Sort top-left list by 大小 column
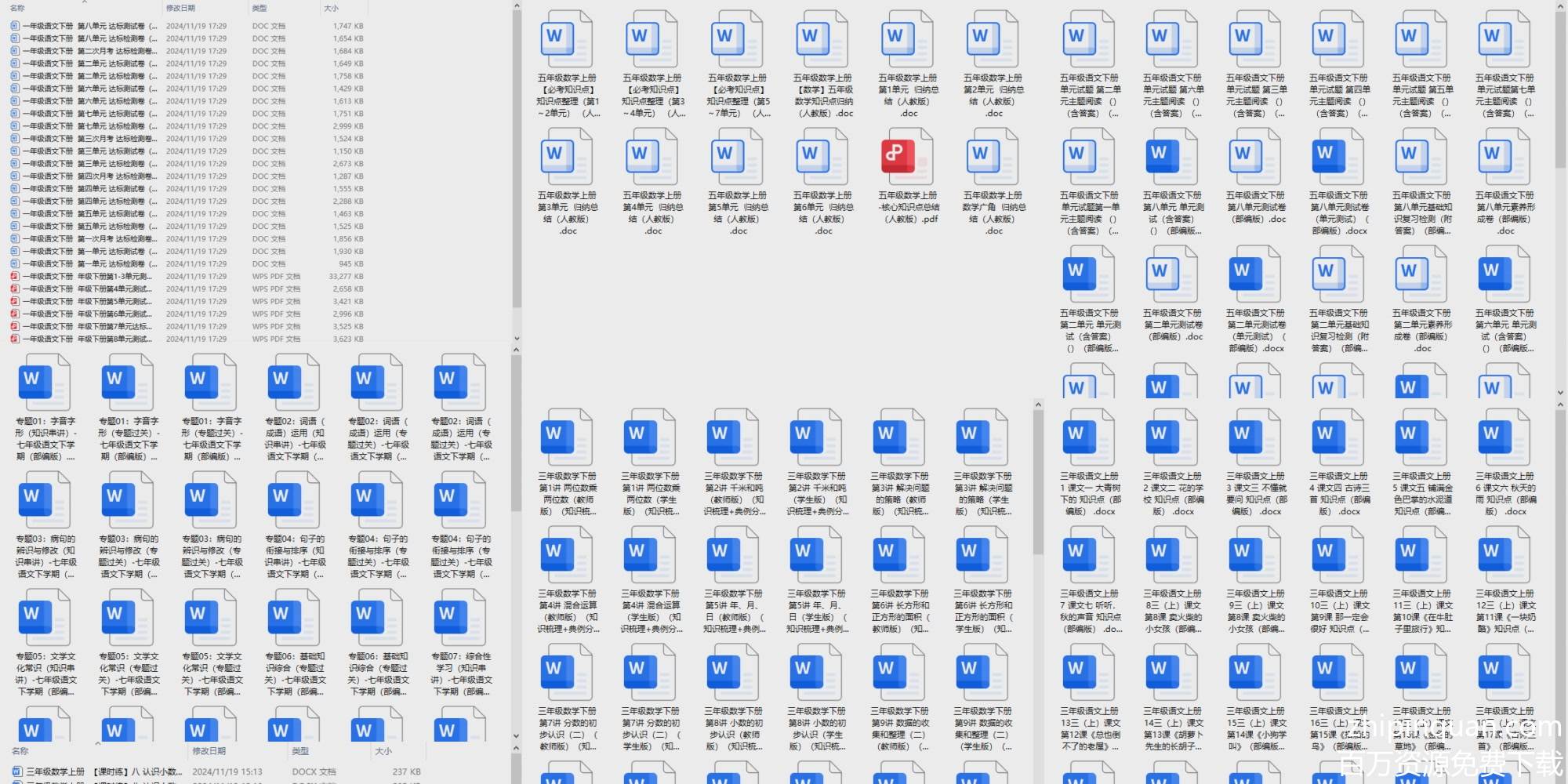The width and height of the screenshot is (1568, 784). tap(332, 8)
